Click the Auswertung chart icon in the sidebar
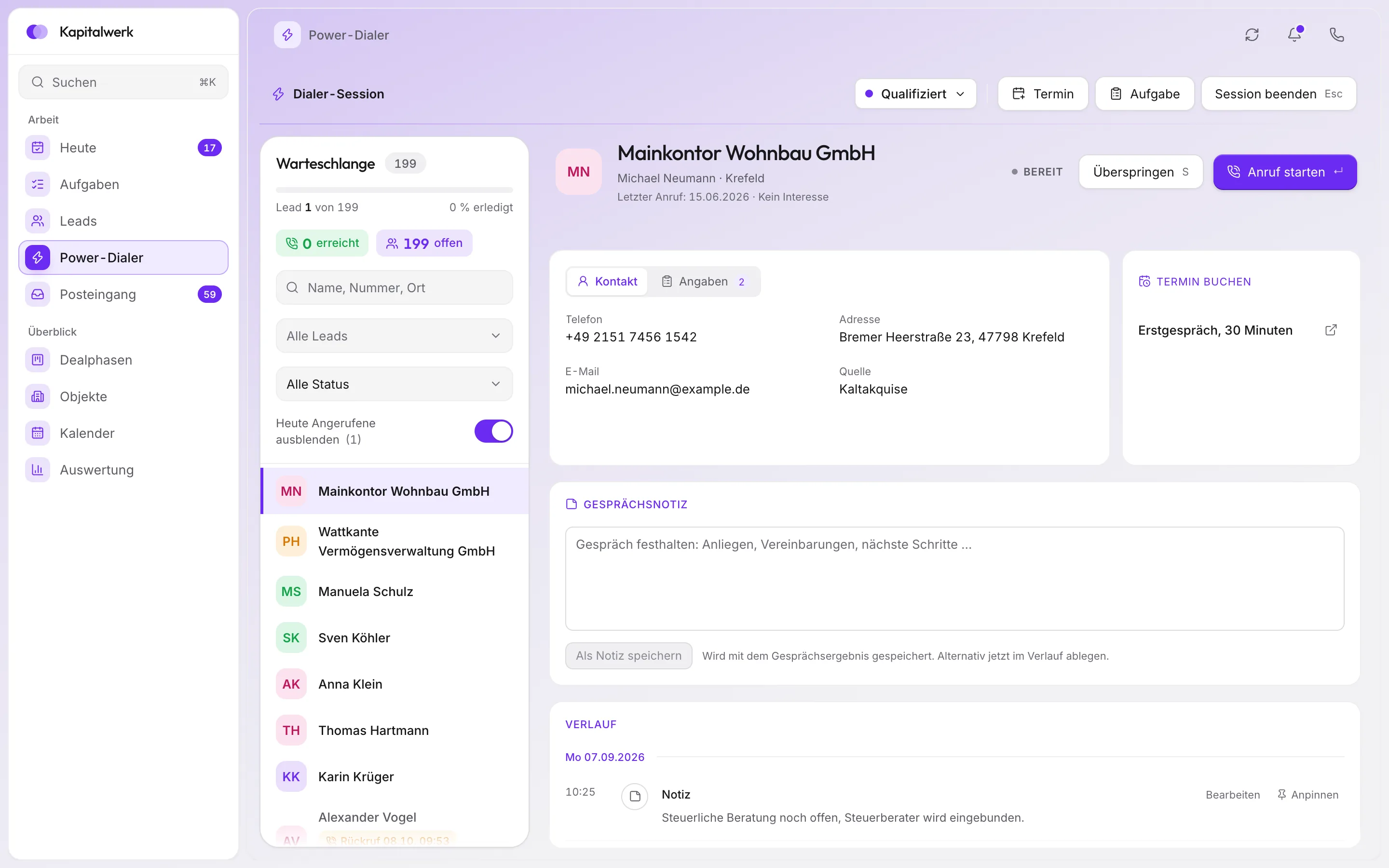The image size is (1389, 868). coord(37,470)
